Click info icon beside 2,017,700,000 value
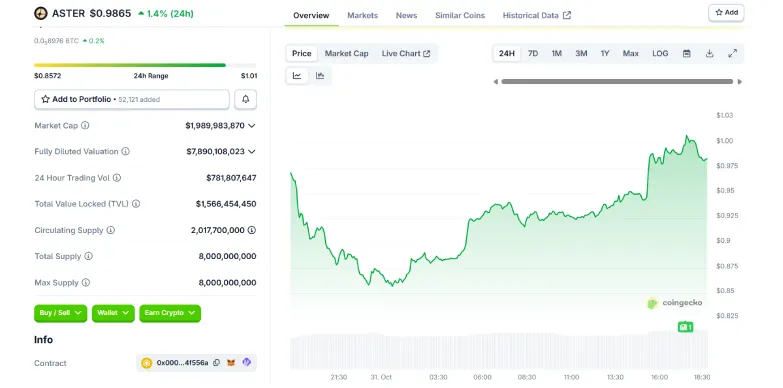Viewport: 783px width, 388px height. [x=252, y=230]
